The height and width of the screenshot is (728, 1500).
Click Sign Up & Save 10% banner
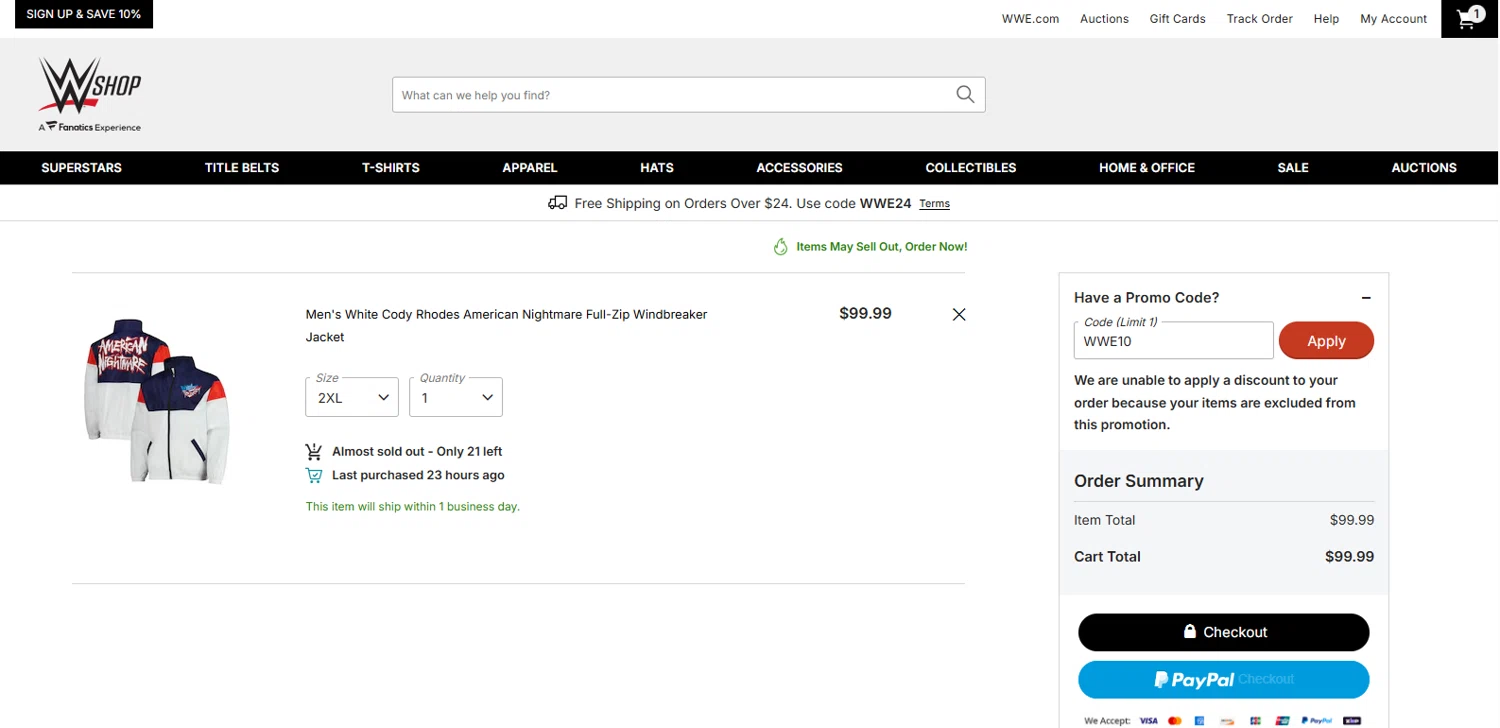click(x=84, y=14)
